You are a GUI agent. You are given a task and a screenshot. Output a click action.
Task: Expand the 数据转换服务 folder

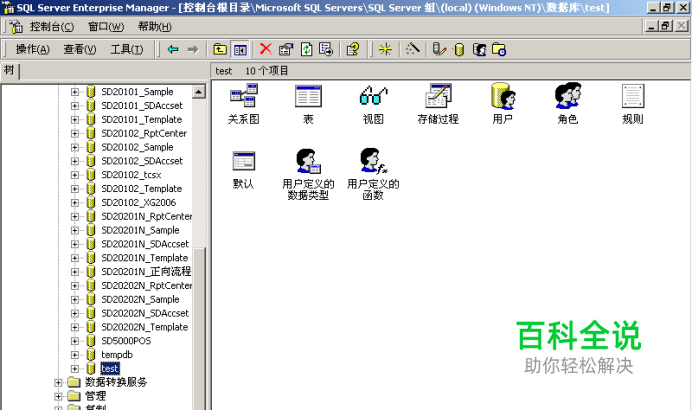(x=58, y=383)
